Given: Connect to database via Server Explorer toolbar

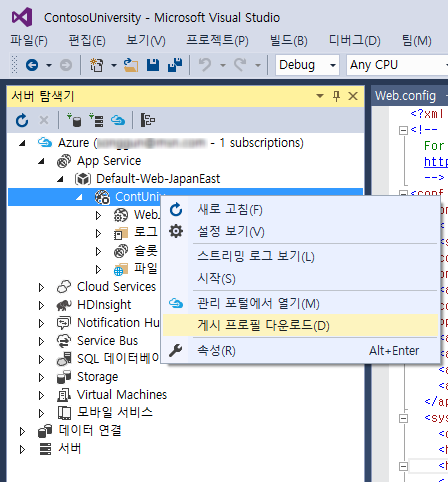Looking at the screenshot, I should 74,120.
